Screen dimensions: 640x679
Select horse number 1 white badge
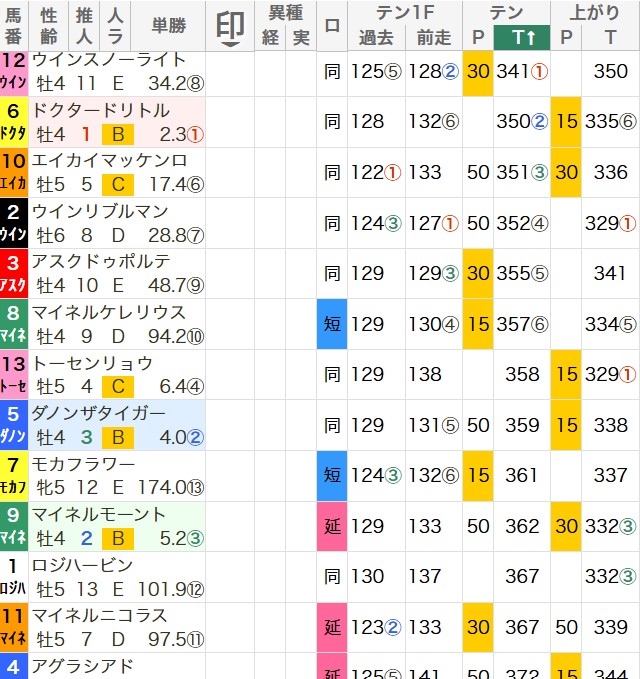point(14,577)
